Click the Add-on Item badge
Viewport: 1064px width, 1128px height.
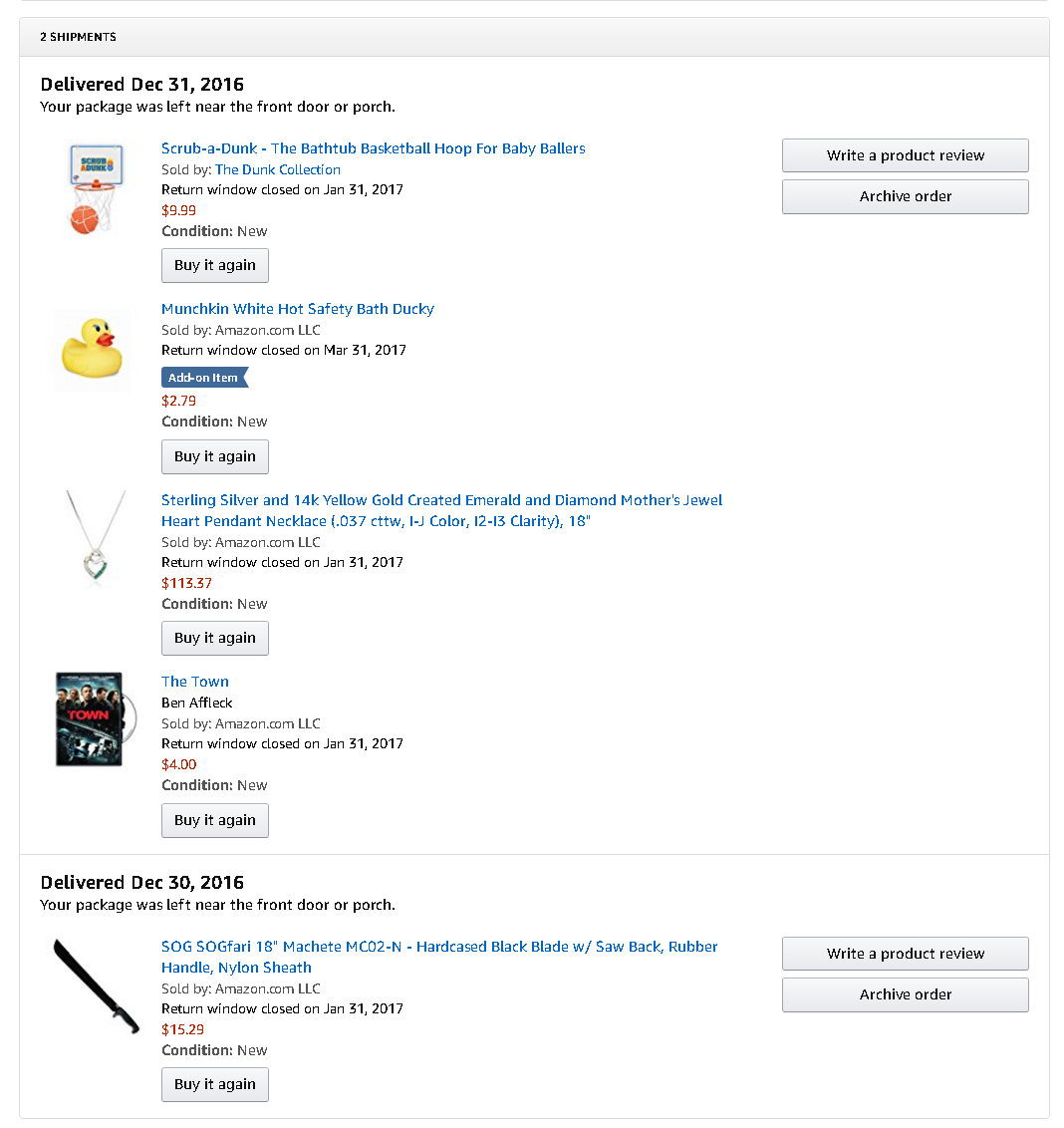tap(204, 378)
